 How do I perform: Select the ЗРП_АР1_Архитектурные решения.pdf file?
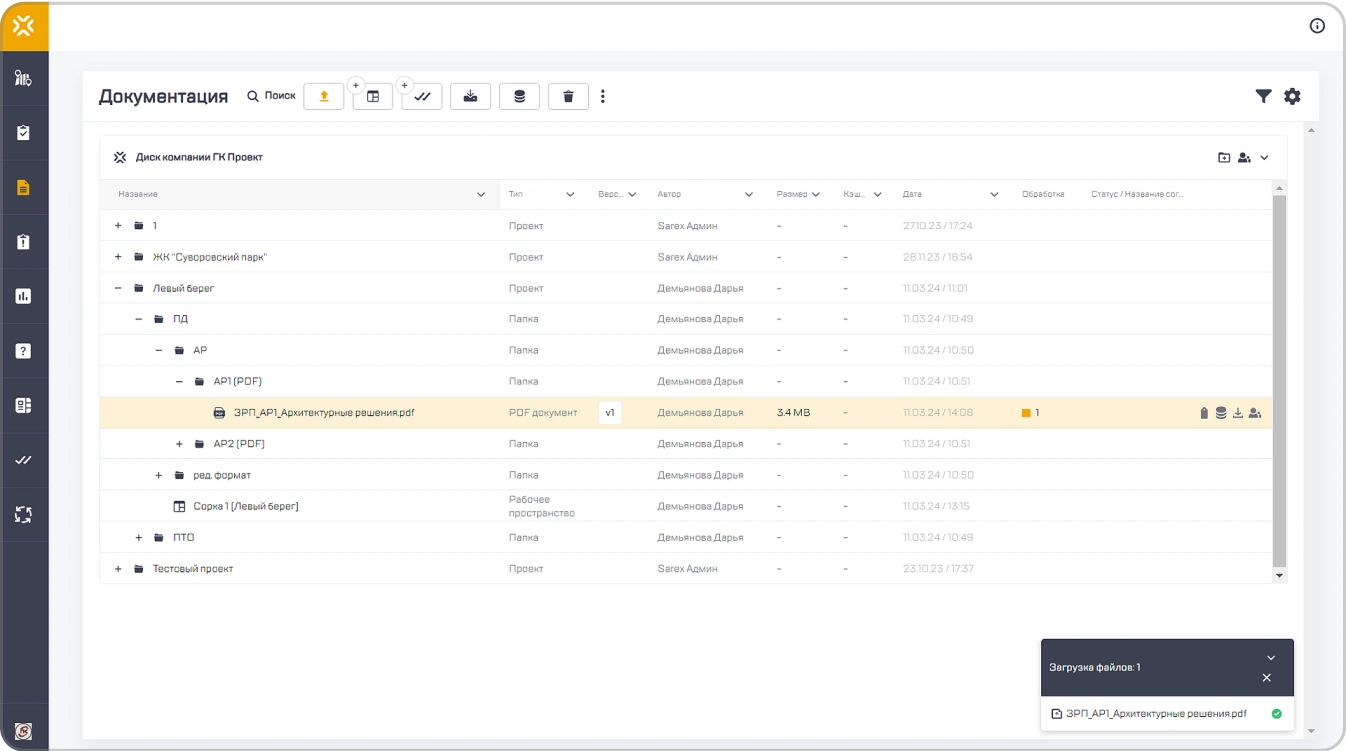(323, 413)
